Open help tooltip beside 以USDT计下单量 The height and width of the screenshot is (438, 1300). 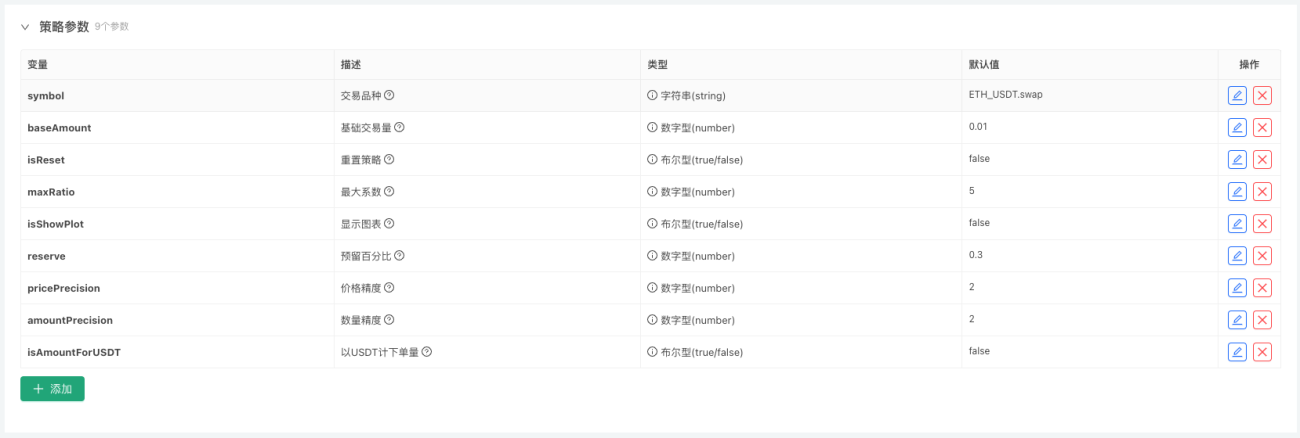427,351
